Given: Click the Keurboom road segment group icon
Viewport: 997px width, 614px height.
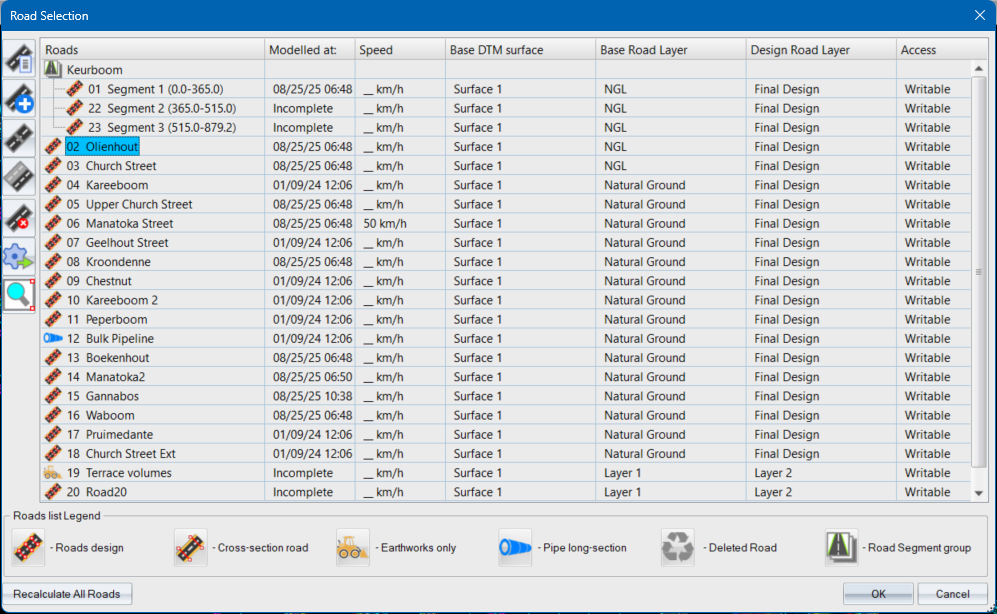Looking at the screenshot, I should 54,70.
